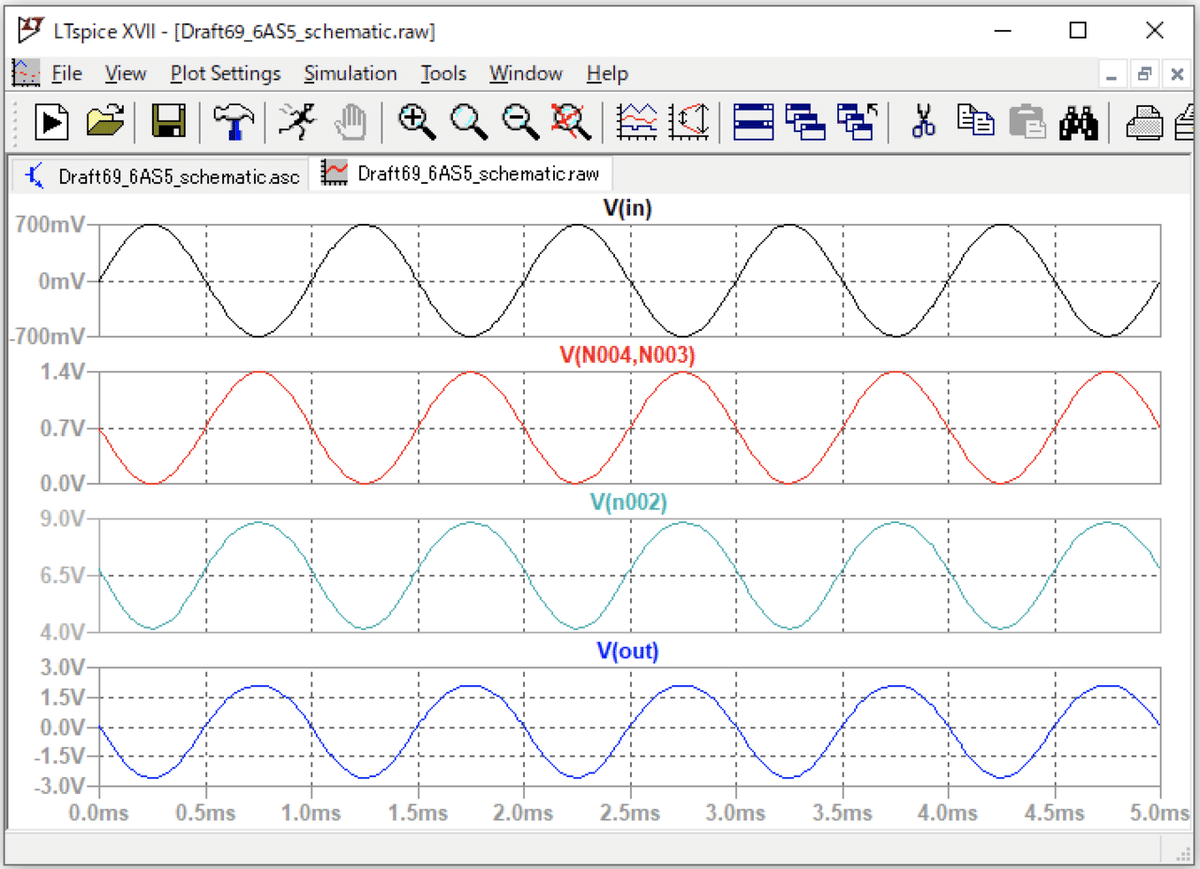Run simulation with the running man icon

[x=296, y=122]
